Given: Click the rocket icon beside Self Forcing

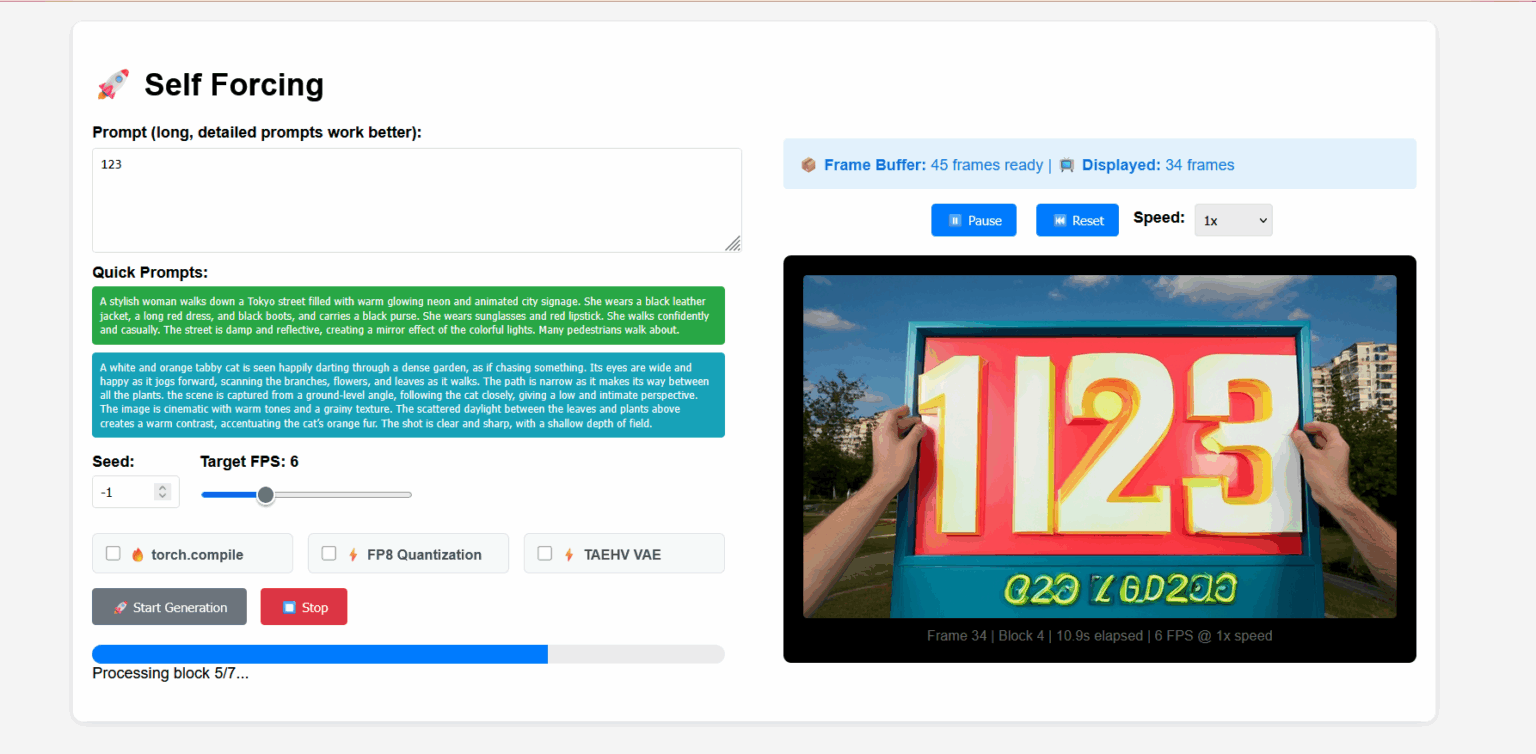Looking at the screenshot, I should tap(112, 85).
